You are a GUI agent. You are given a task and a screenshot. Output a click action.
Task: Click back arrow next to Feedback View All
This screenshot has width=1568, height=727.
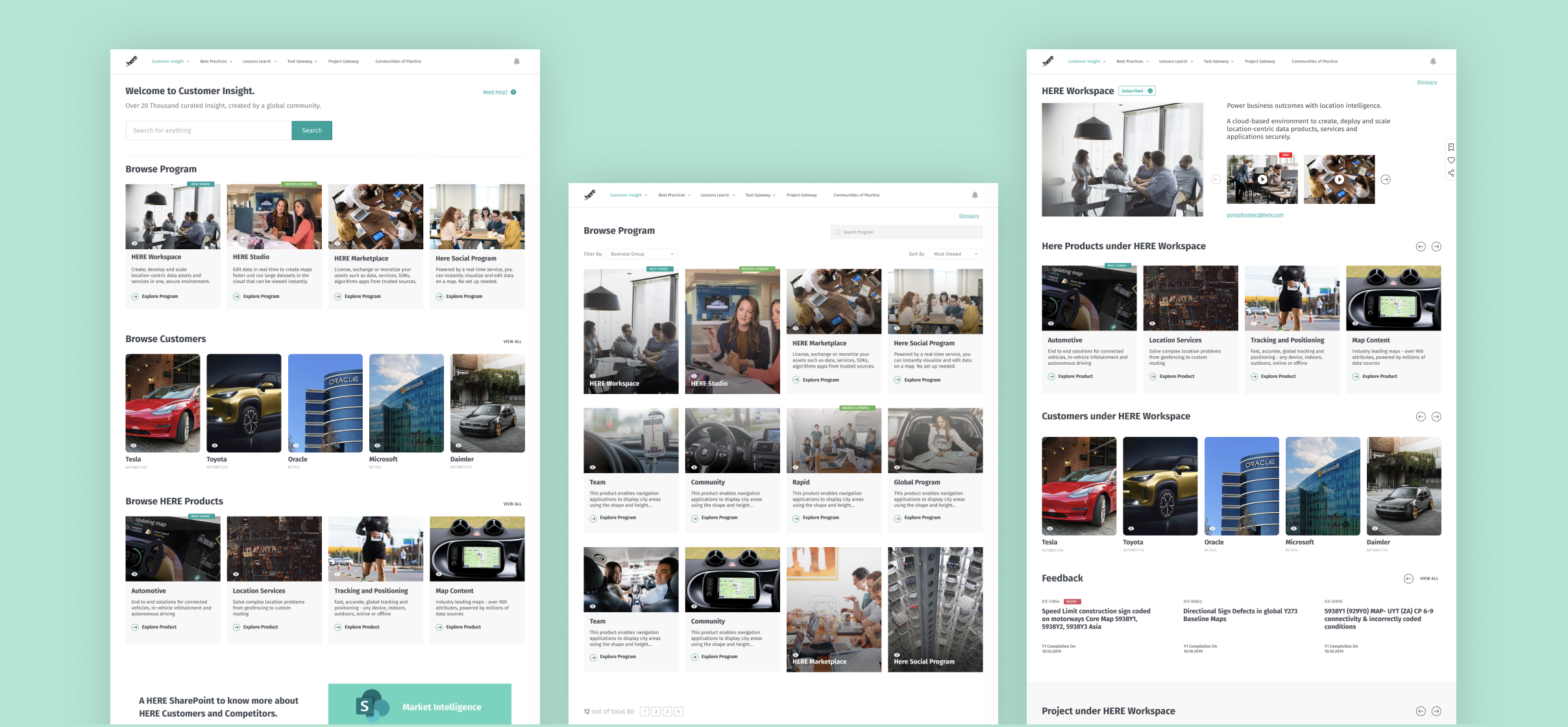coord(1408,578)
